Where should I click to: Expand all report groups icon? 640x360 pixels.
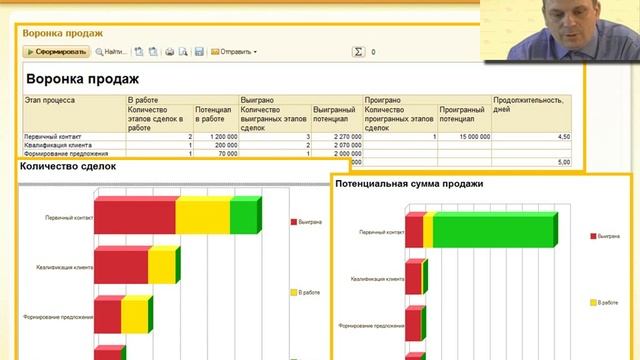click(x=139, y=52)
